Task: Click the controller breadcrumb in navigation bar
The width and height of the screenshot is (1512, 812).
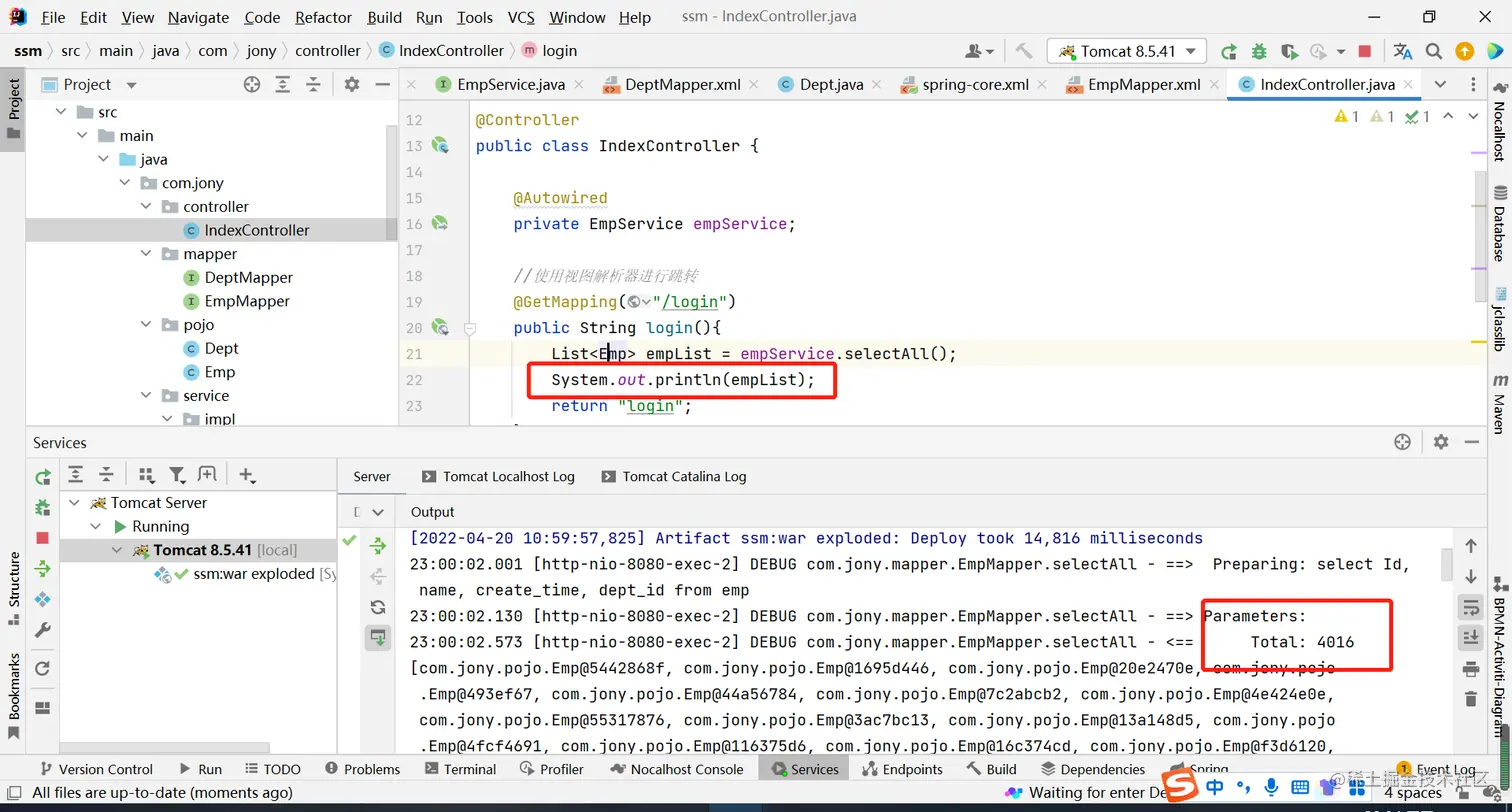Action: pos(327,51)
